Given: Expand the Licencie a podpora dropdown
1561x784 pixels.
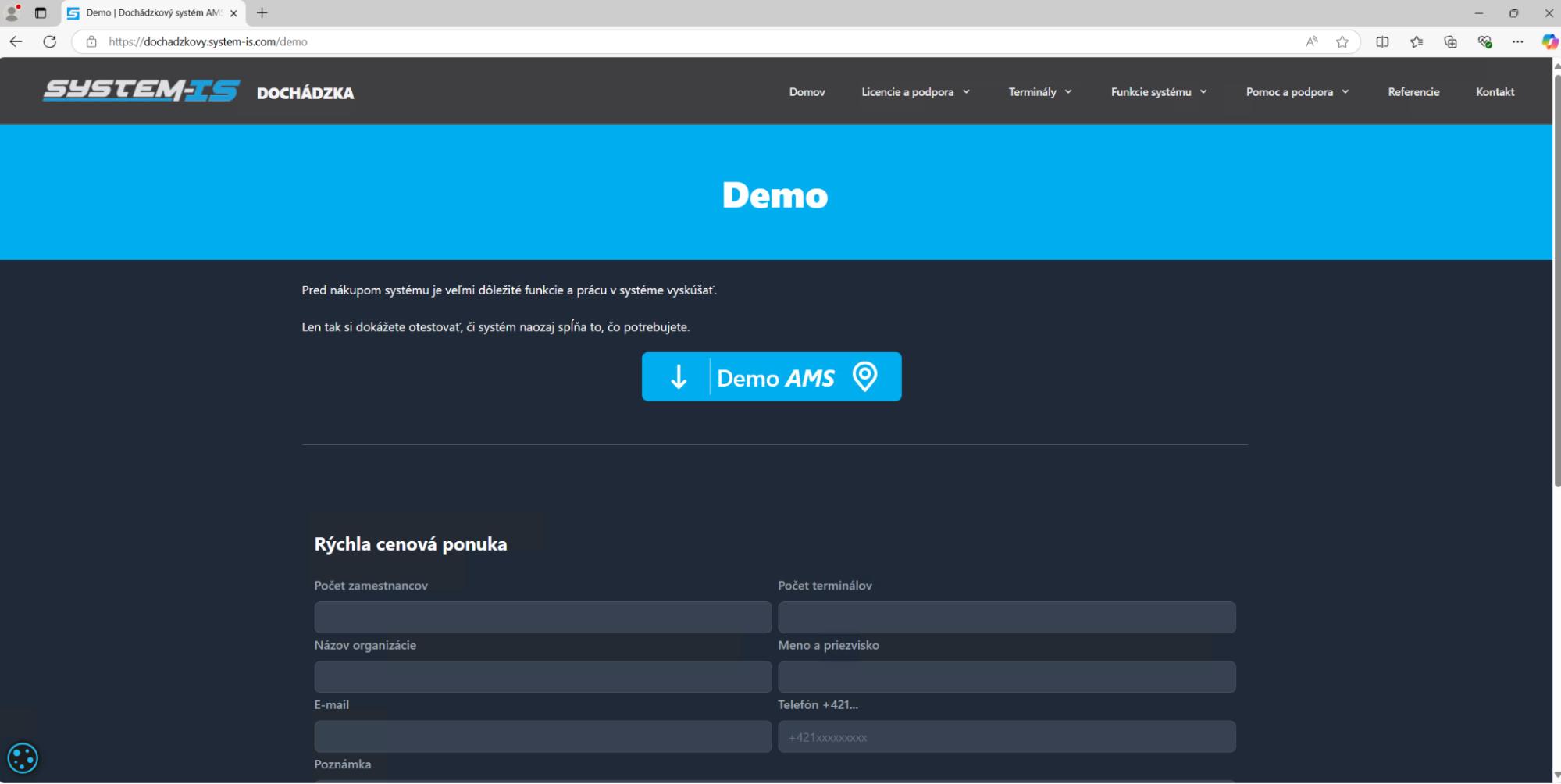Looking at the screenshot, I should click(x=915, y=92).
